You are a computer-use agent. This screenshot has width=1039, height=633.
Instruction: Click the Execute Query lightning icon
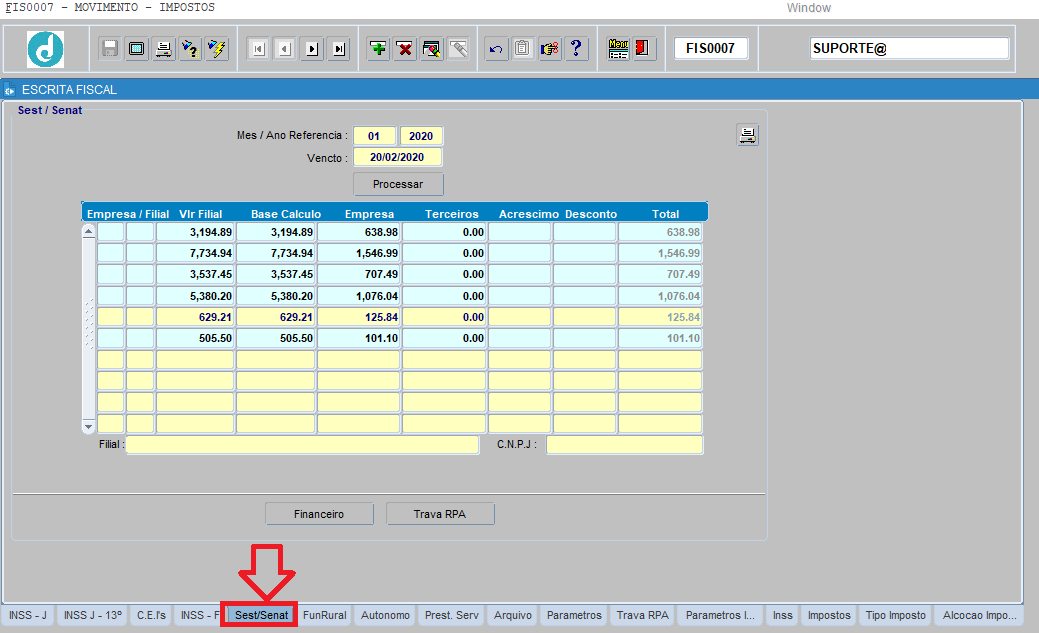click(x=217, y=49)
